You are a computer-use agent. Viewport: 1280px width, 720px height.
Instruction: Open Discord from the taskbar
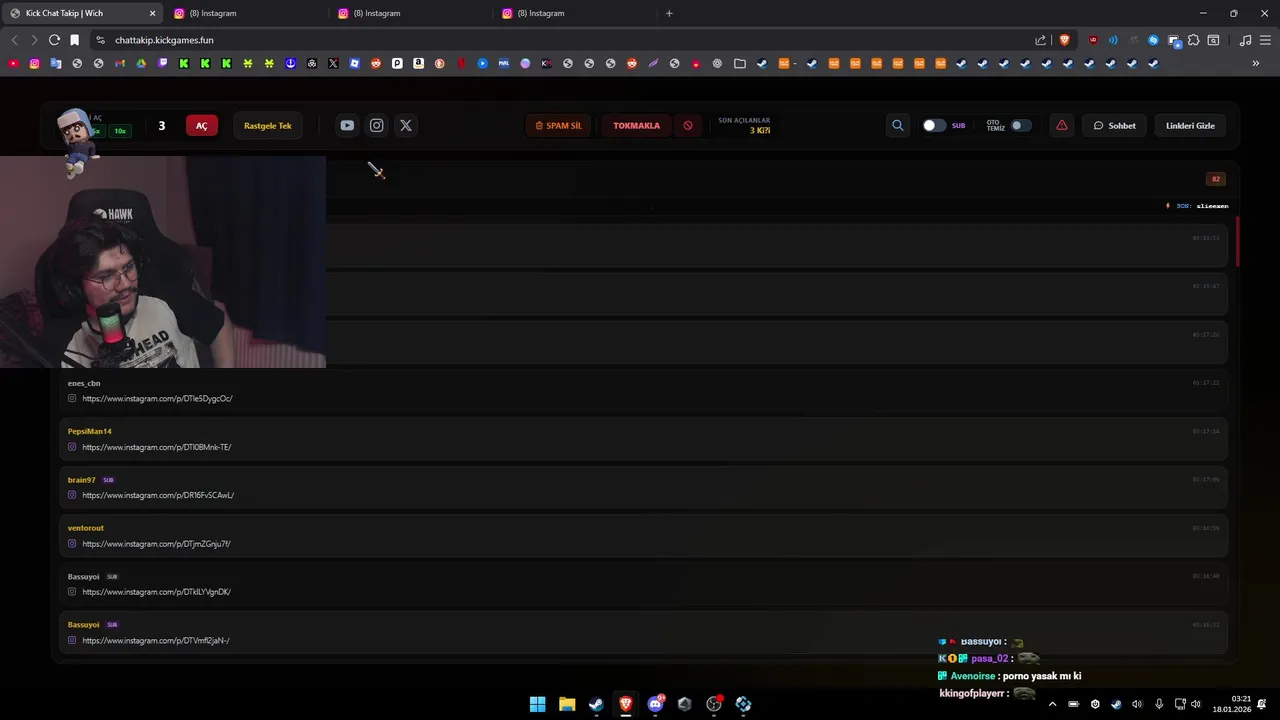[655, 704]
